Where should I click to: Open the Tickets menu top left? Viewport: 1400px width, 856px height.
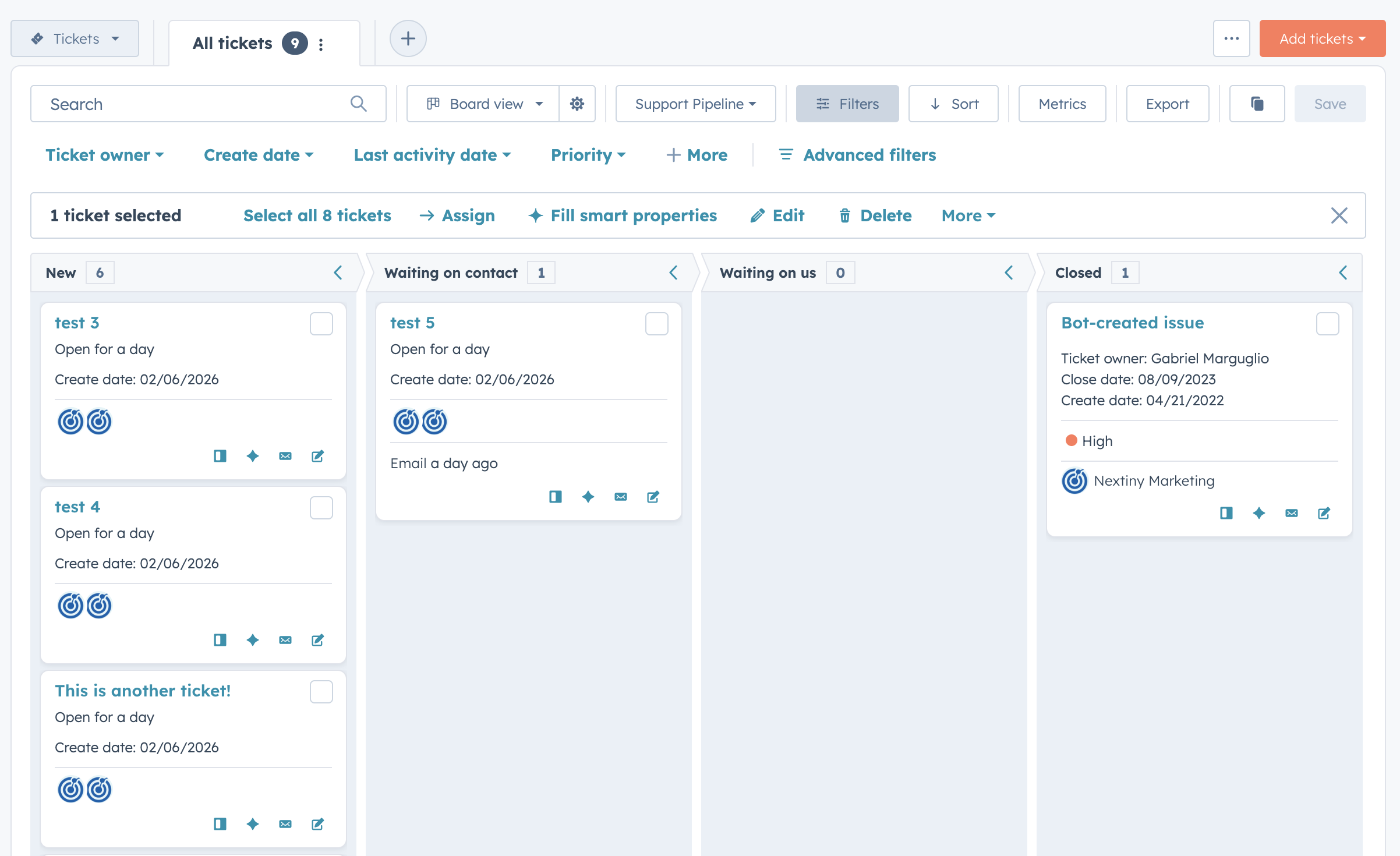75,38
